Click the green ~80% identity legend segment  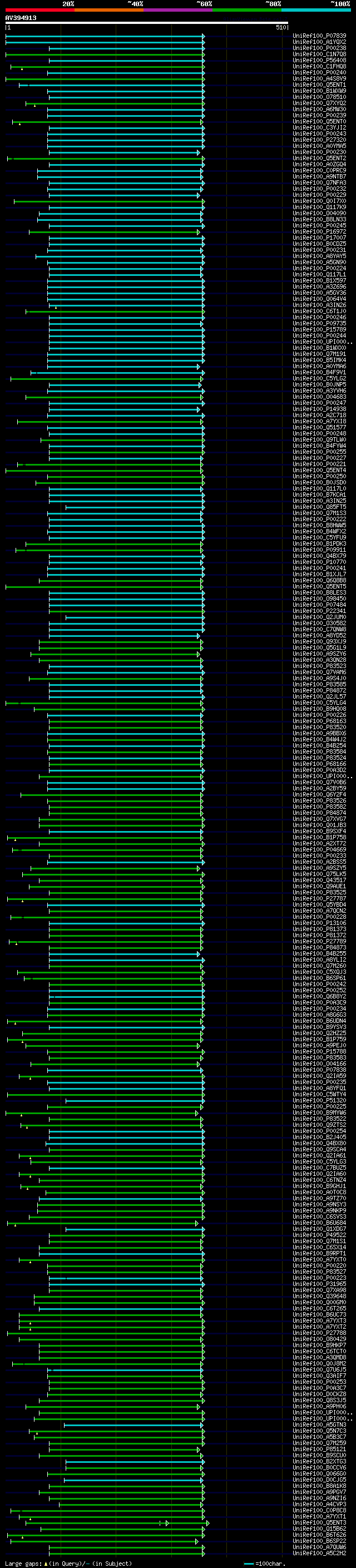[247, 11]
